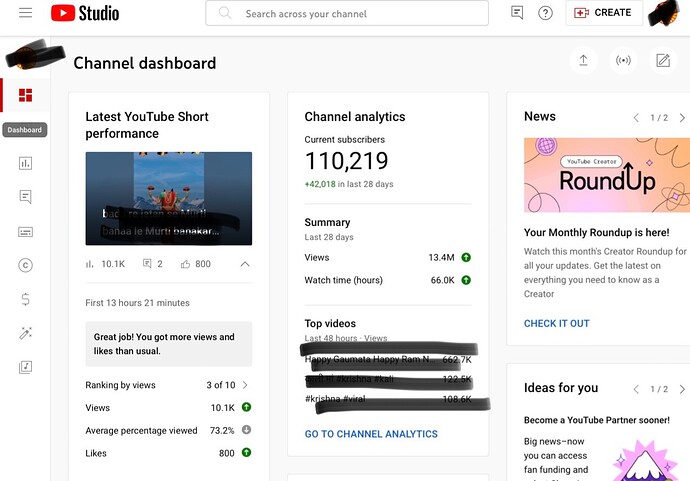Open the Earn dollar icon in the sidebar
690x481 pixels.
[x=25, y=299]
